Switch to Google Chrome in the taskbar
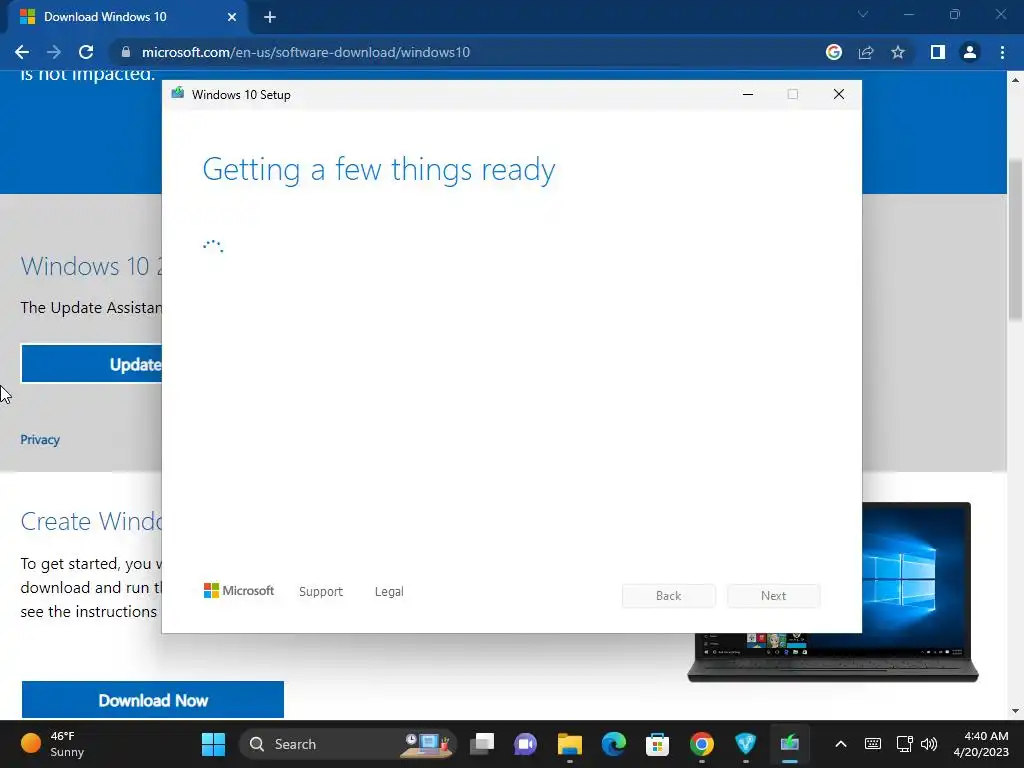The height and width of the screenshot is (768, 1024). pyautogui.click(x=701, y=744)
